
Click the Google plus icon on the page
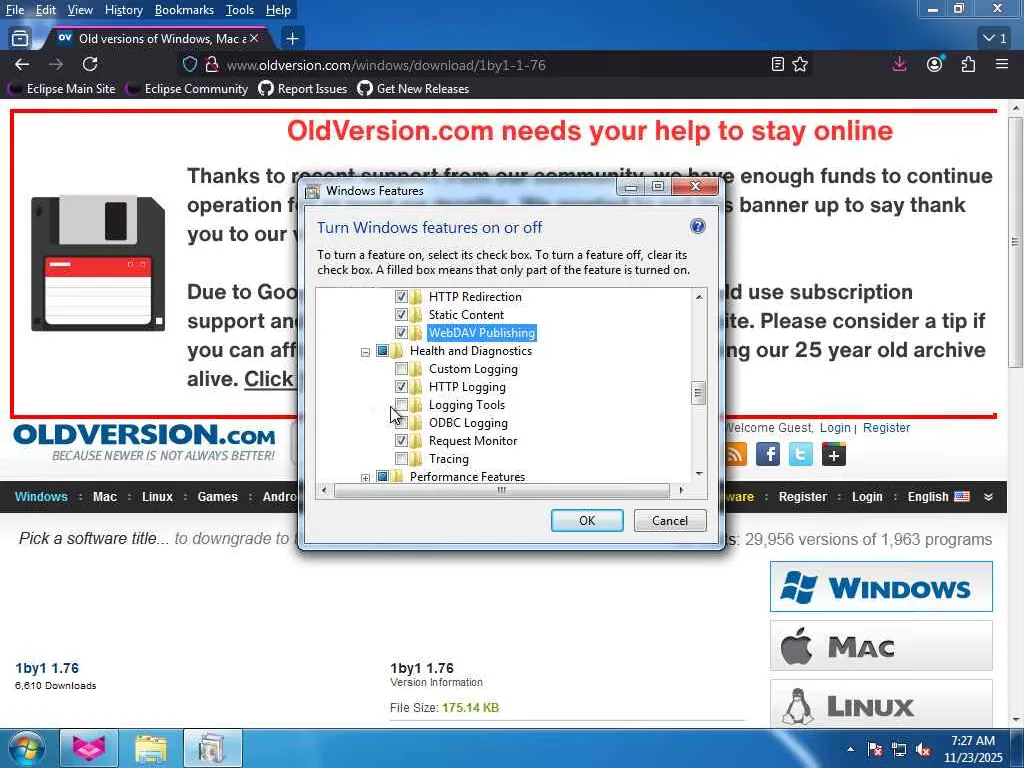point(834,454)
